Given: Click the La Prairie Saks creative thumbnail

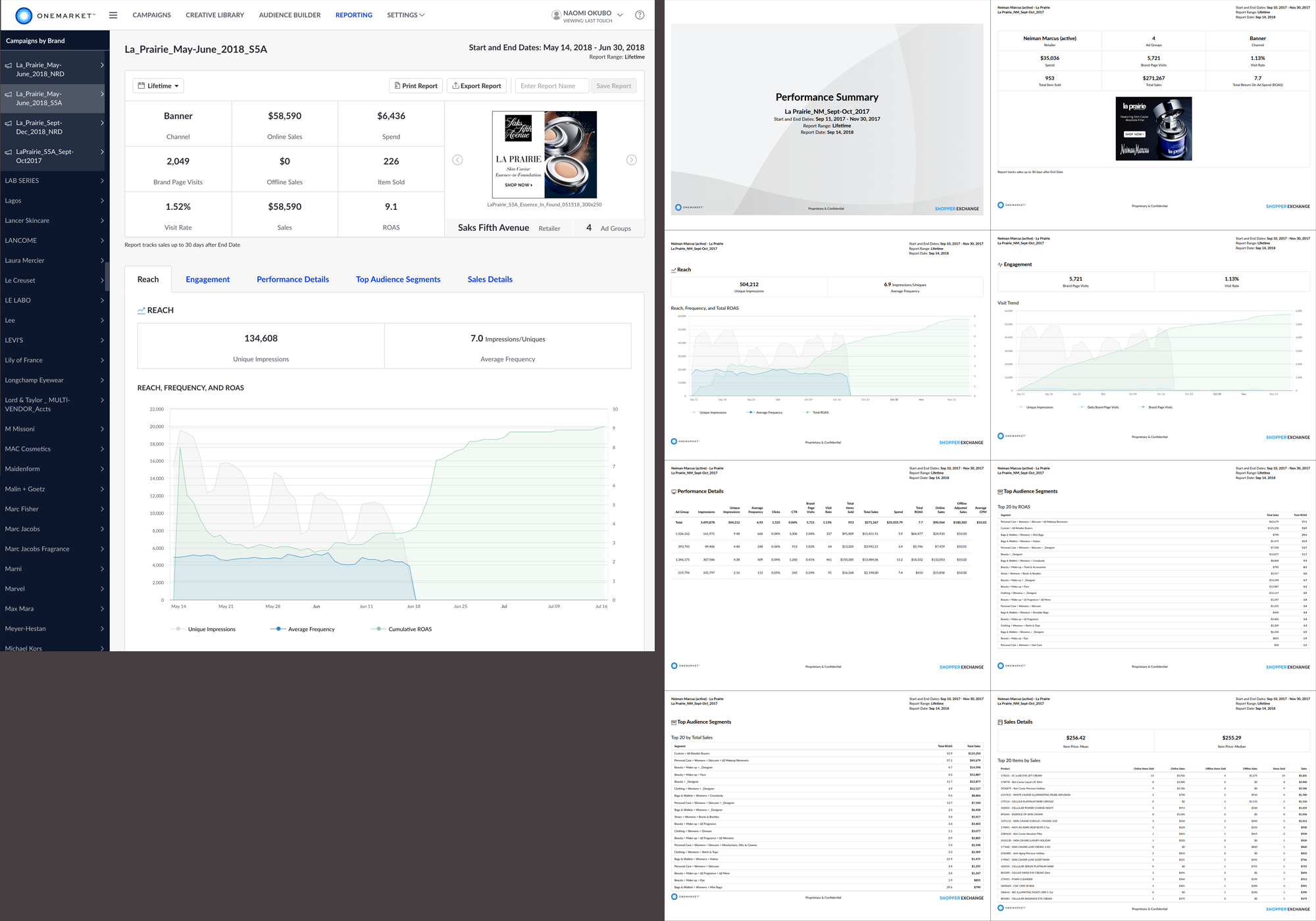Looking at the screenshot, I should [545, 155].
